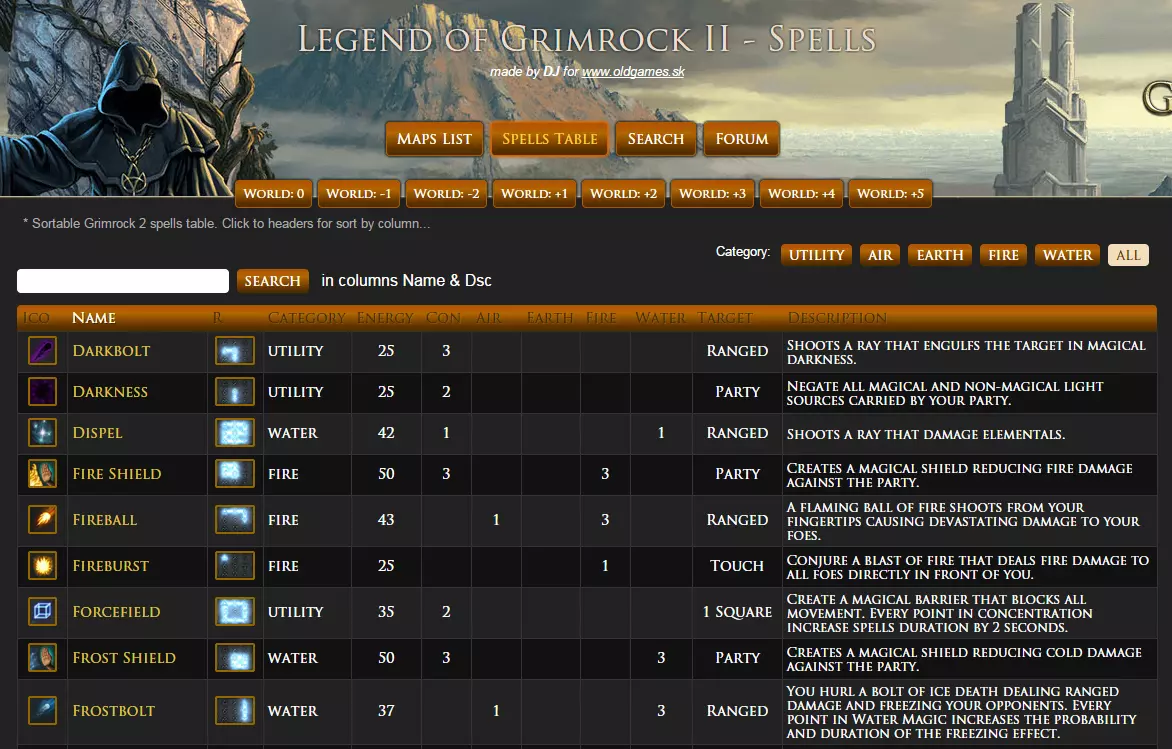
Task: Click the Fireburst spell icon
Action: (43, 566)
